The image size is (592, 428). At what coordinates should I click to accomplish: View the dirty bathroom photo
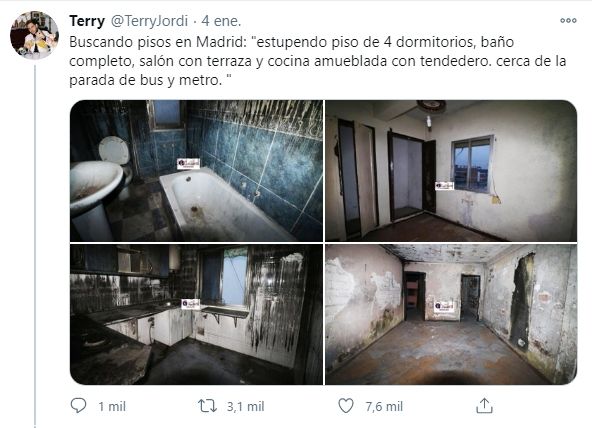click(196, 171)
